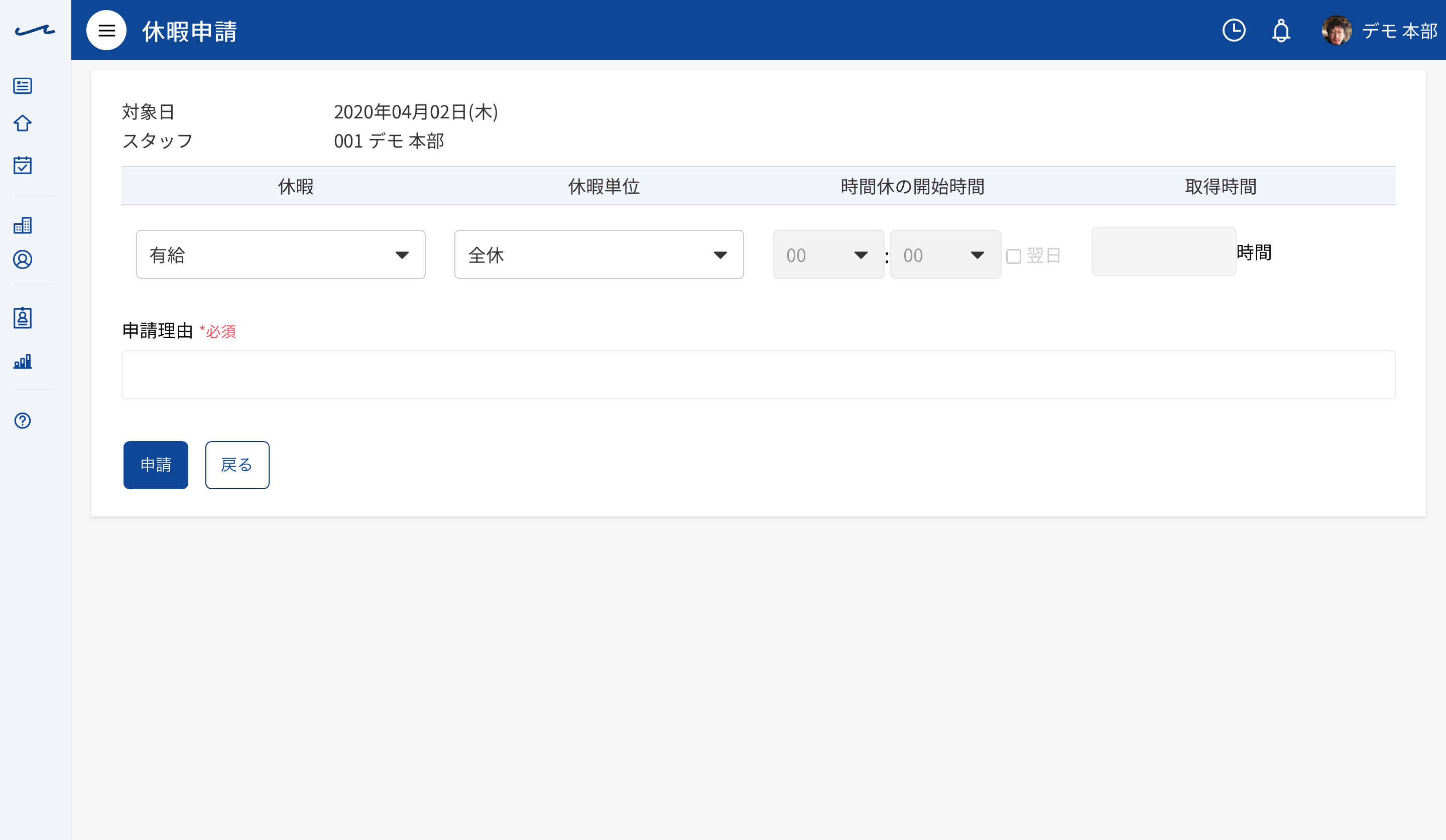Click the 申請理由 label
1446x840 pixels.
coord(157,331)
